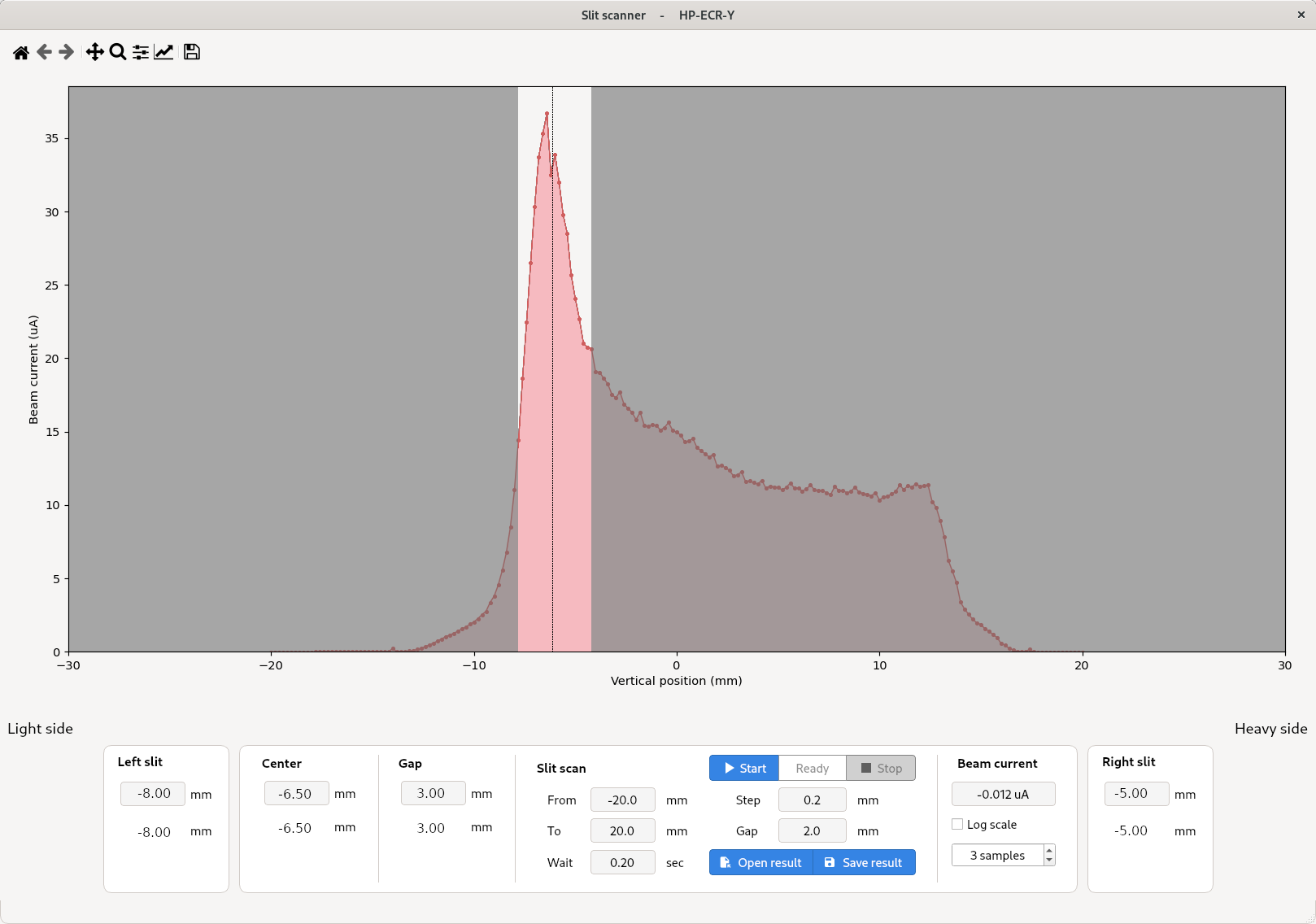Close the Slit scanner window
This screenshot has width=1316, height=924.
[1301, 15]
